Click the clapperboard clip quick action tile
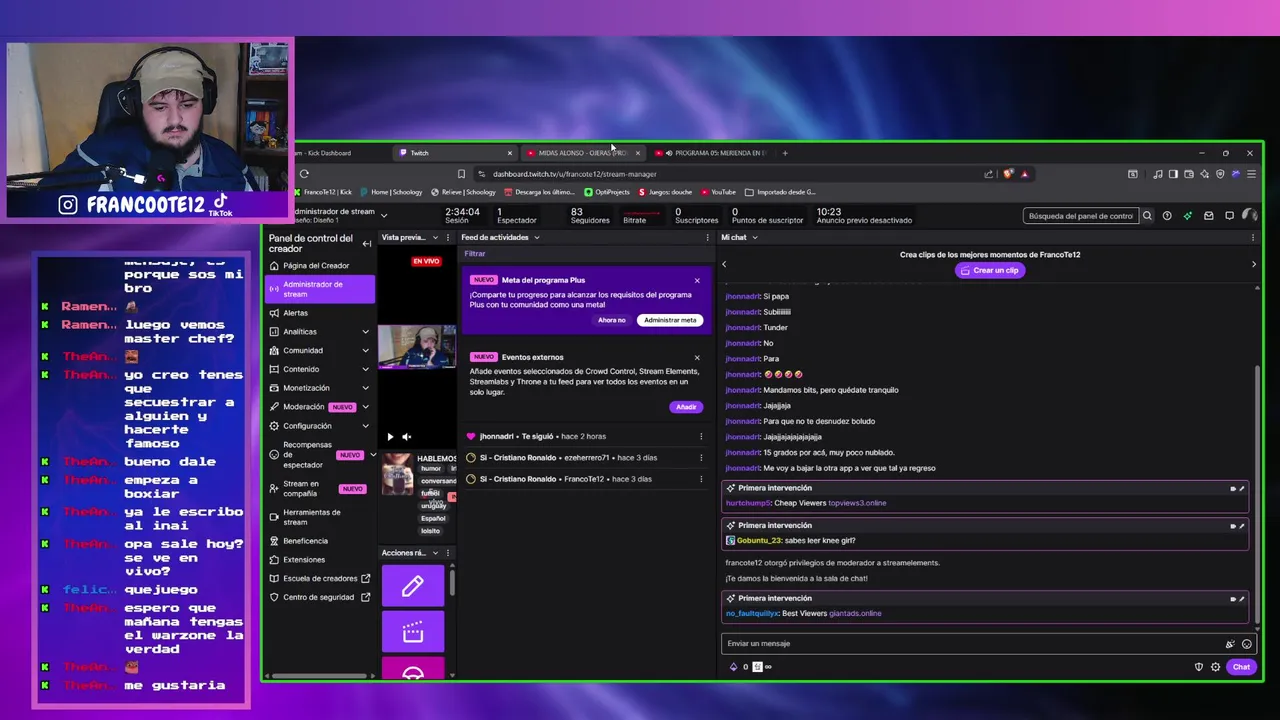 pos(413,632)
